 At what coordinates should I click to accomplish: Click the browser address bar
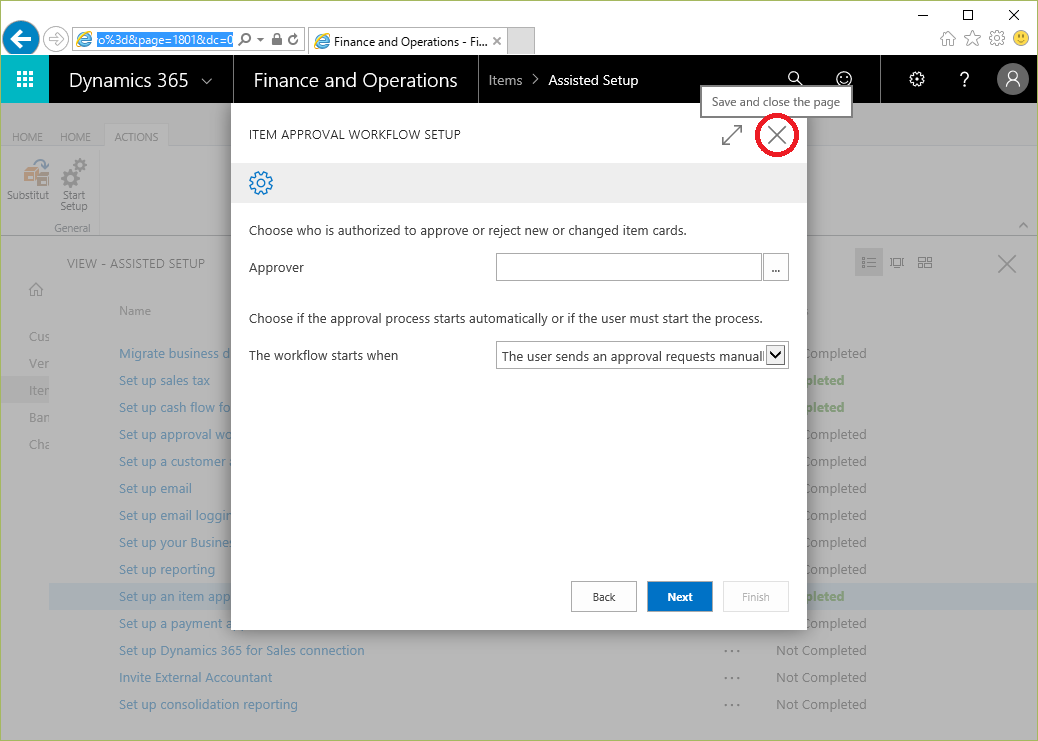pyautogui.click(x=165, y=40)
